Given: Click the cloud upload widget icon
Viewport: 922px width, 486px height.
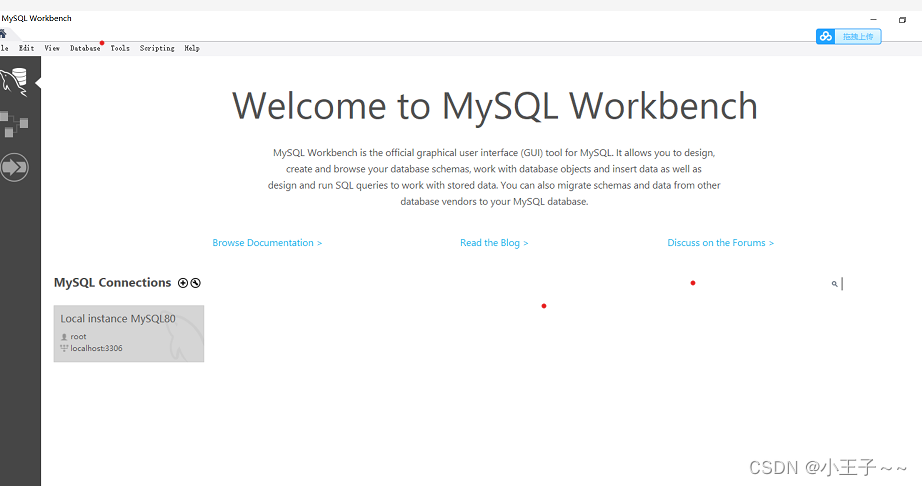Looking at the screenshot, I should coord(826,36).
